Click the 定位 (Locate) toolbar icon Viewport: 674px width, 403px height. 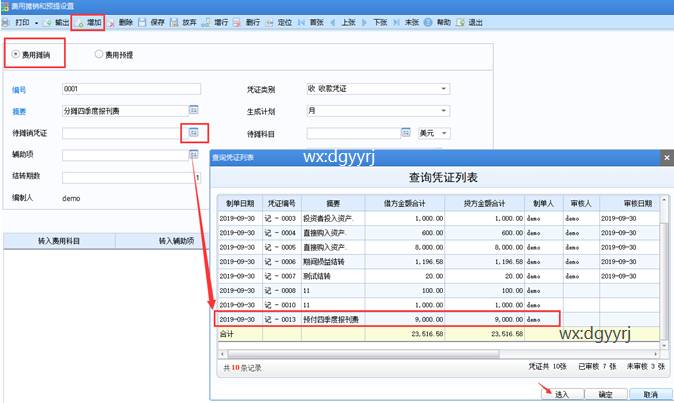pos(279,21)
